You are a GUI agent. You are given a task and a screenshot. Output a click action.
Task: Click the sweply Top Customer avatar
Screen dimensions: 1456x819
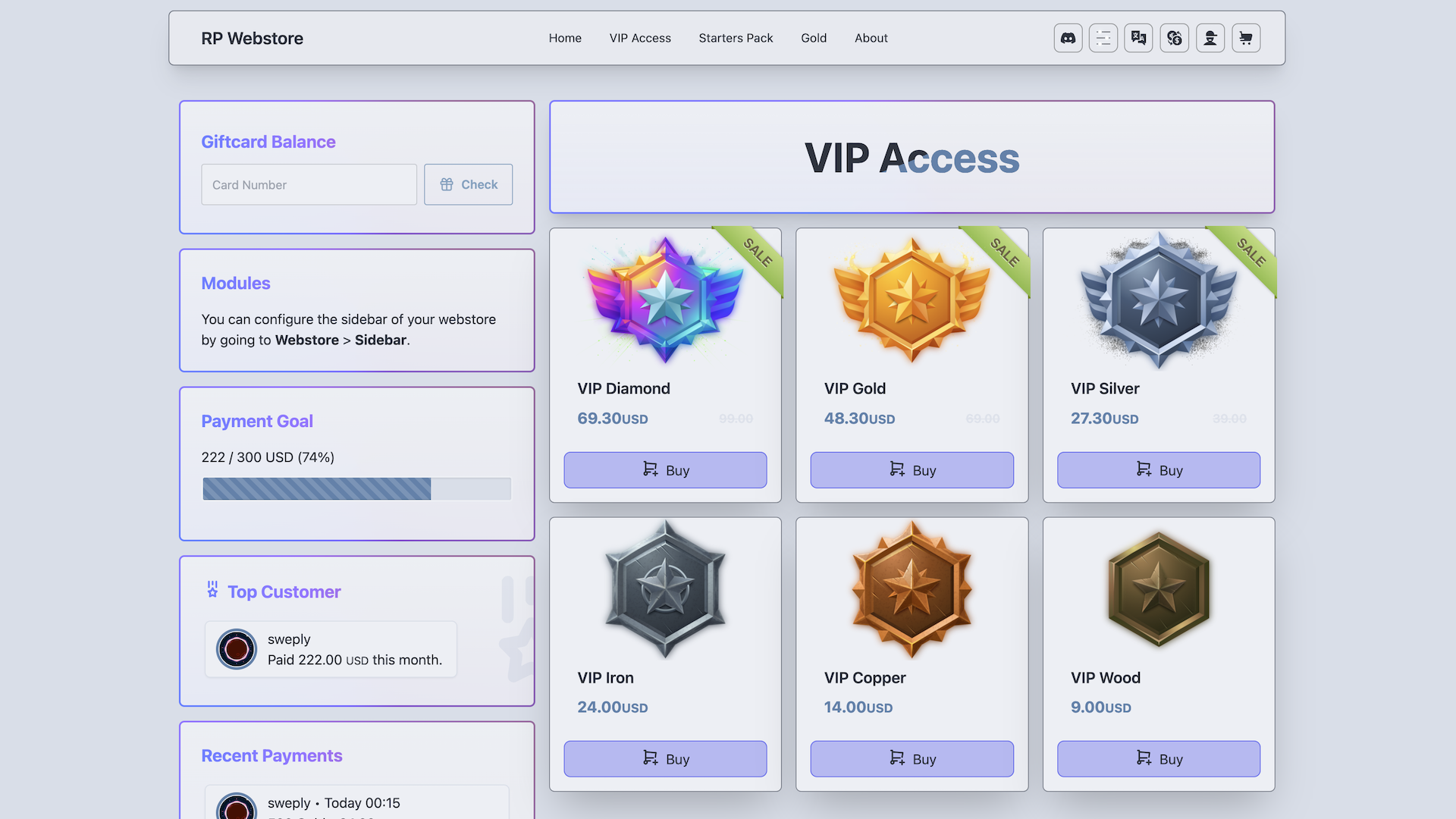237,649
